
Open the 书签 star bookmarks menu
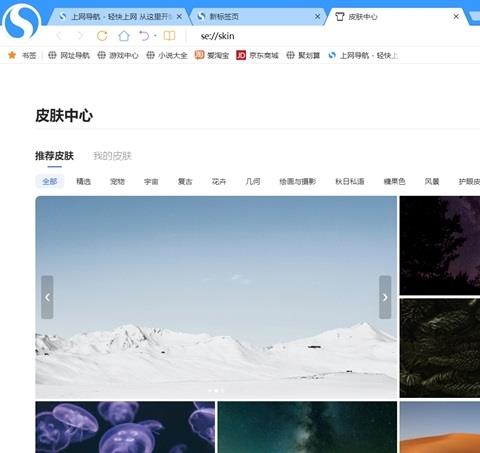[x=22, y=55]
